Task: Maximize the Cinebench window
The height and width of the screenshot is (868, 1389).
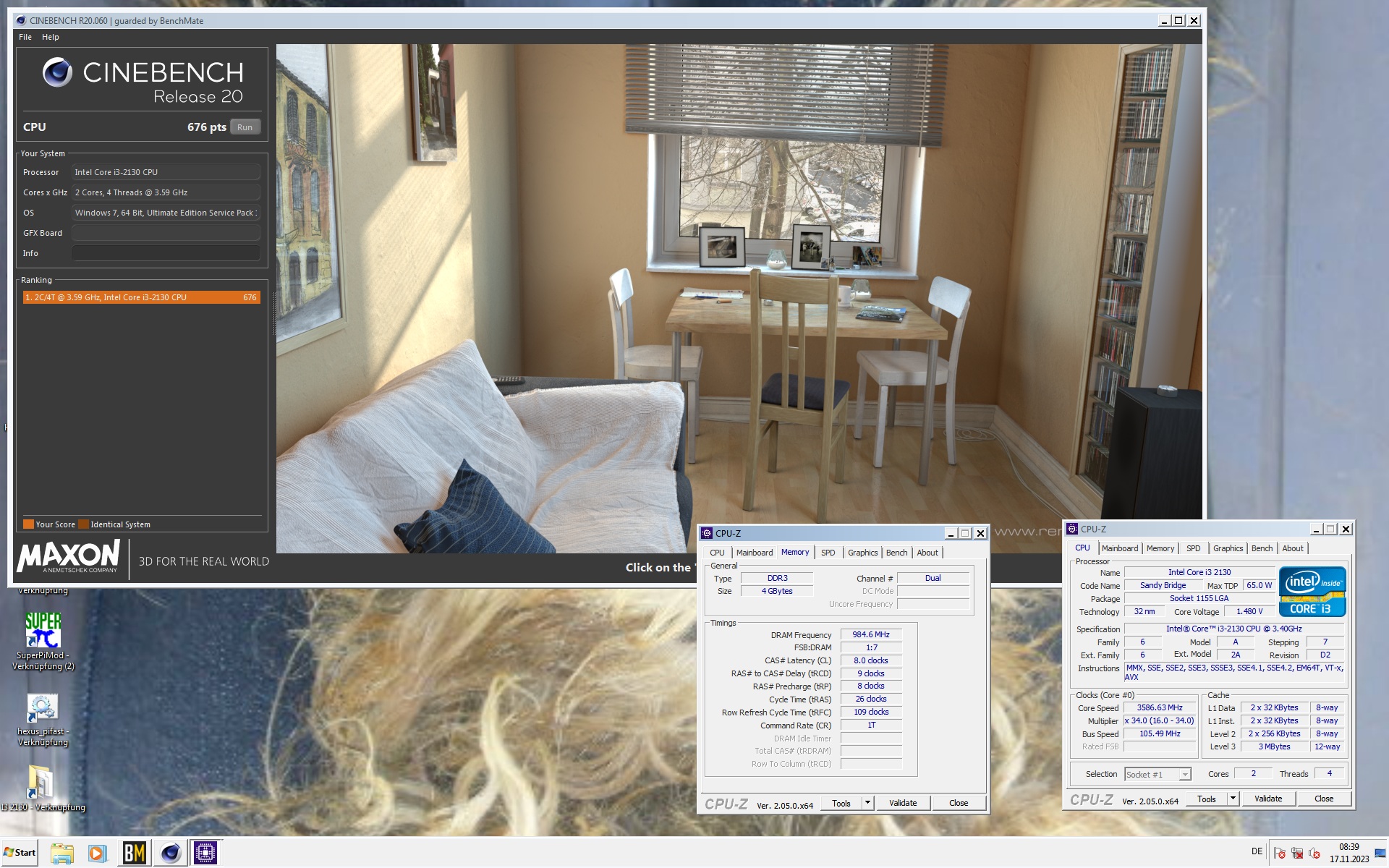Action: (1178, 21)
